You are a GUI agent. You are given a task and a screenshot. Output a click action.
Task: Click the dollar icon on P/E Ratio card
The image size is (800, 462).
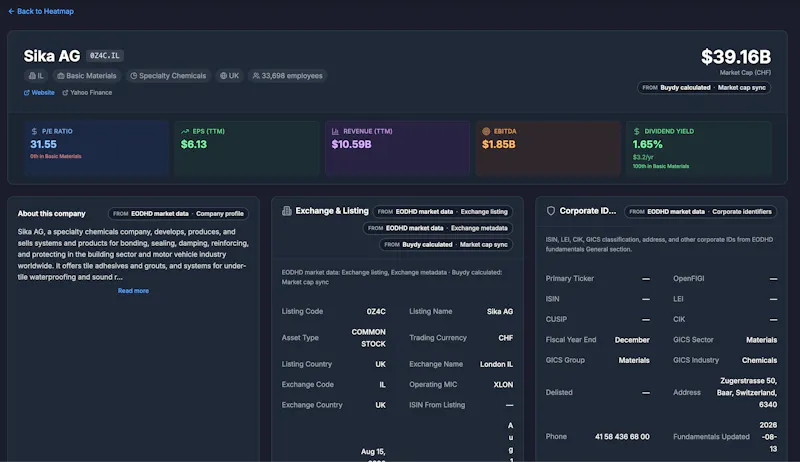[34, 131]
